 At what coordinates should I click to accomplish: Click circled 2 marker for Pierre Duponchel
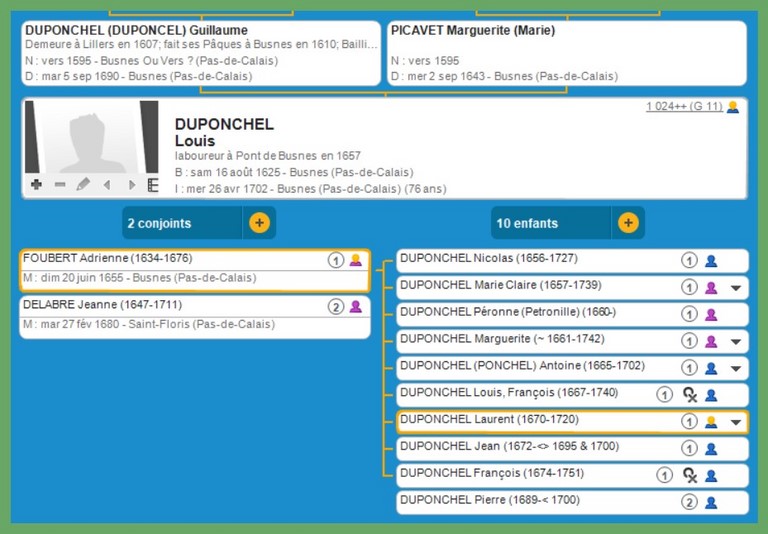(689, 502)
